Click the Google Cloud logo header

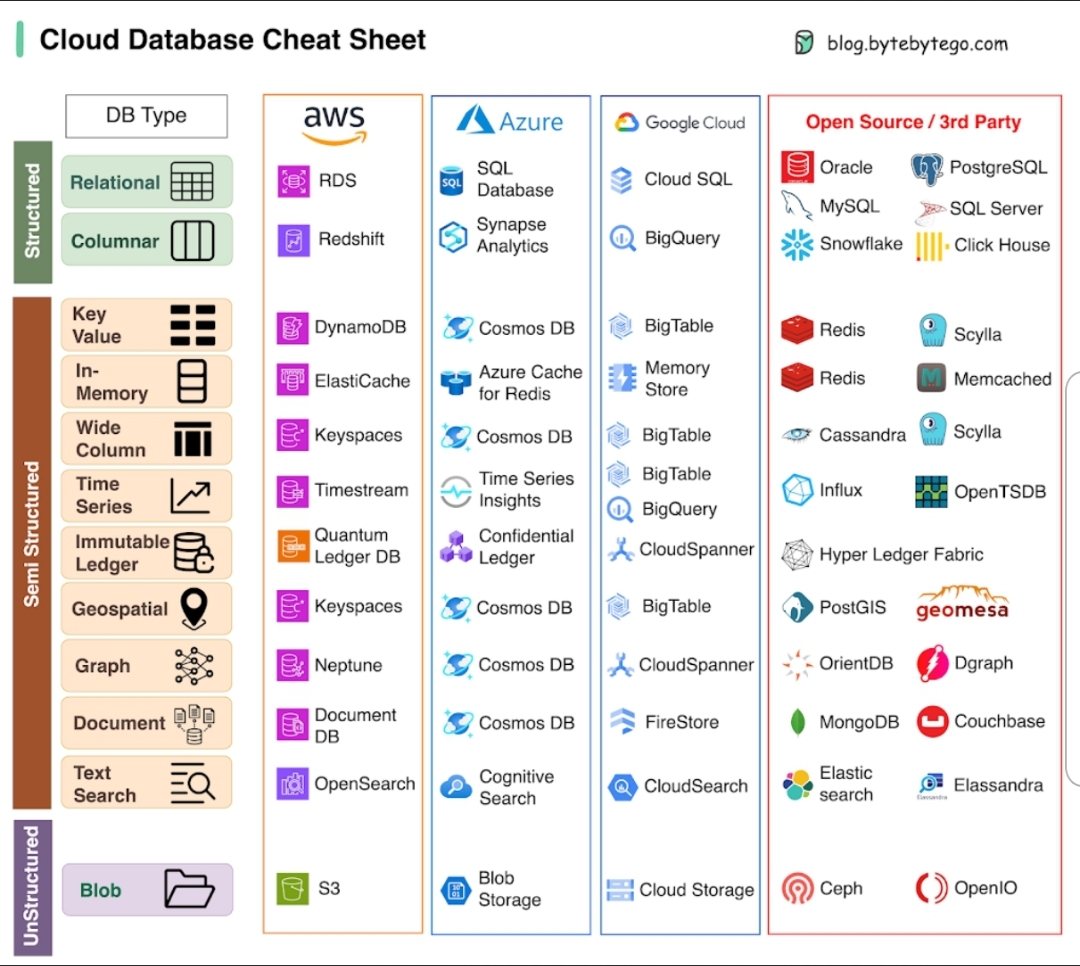[680, 122]
